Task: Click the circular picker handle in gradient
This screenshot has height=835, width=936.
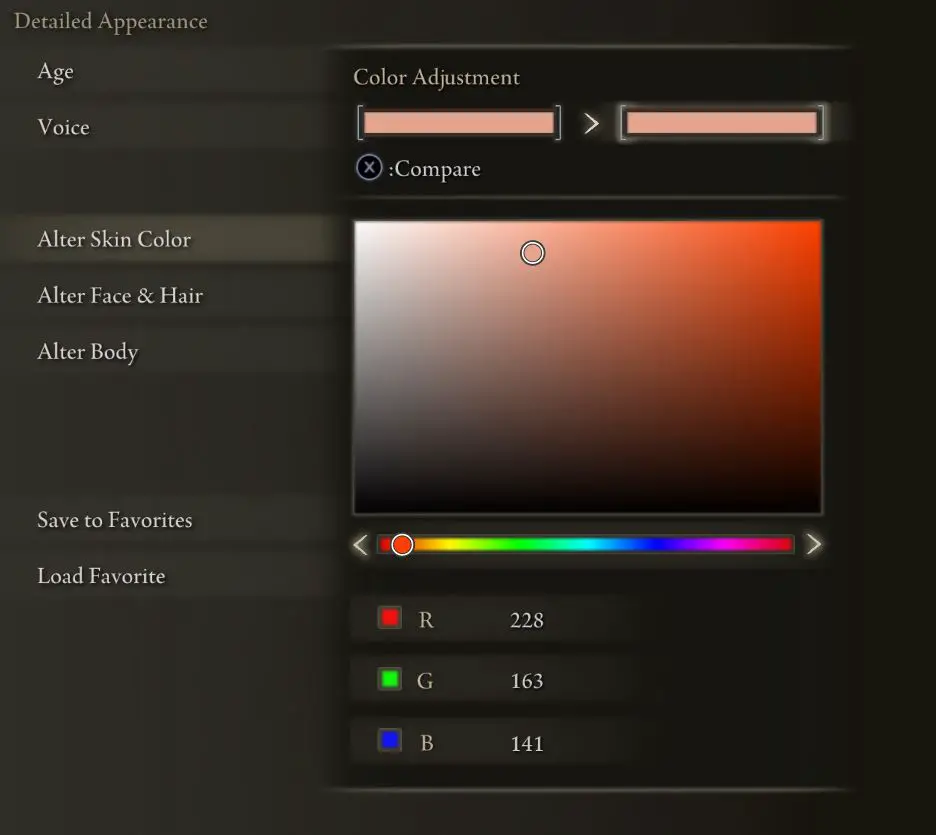Action: pos(532,253)
